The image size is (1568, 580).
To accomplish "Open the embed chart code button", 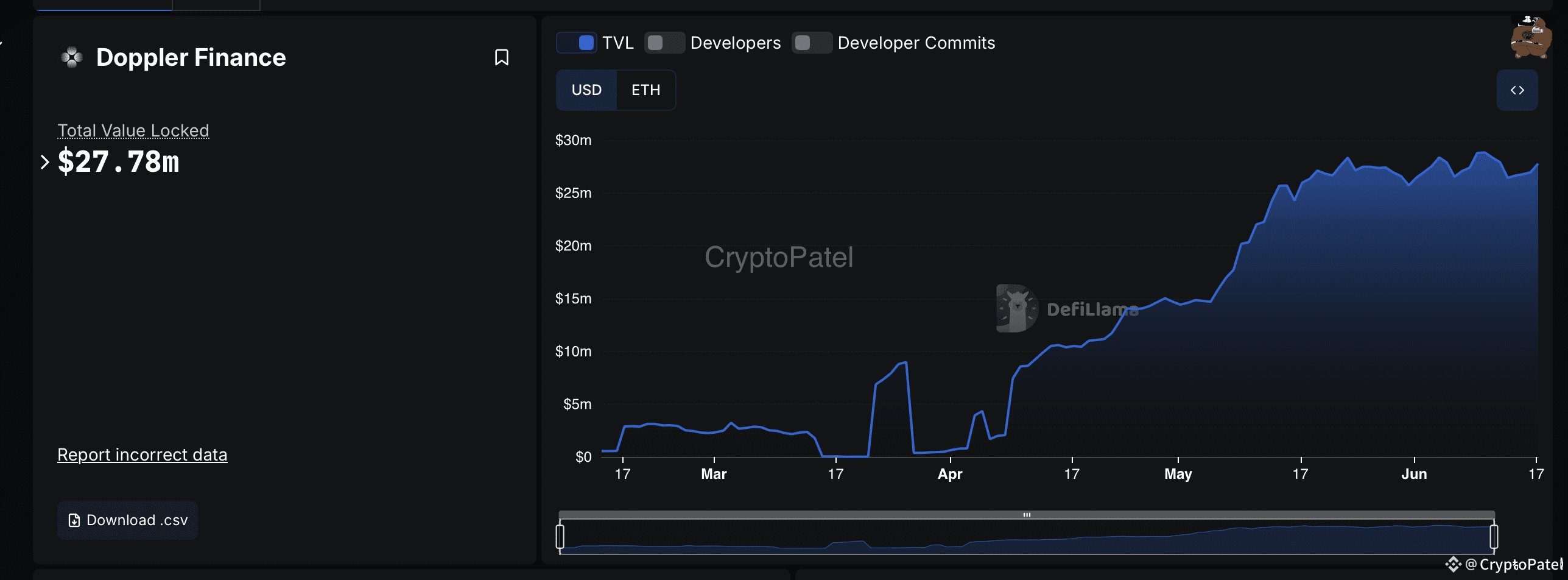I will (1517, 90).
